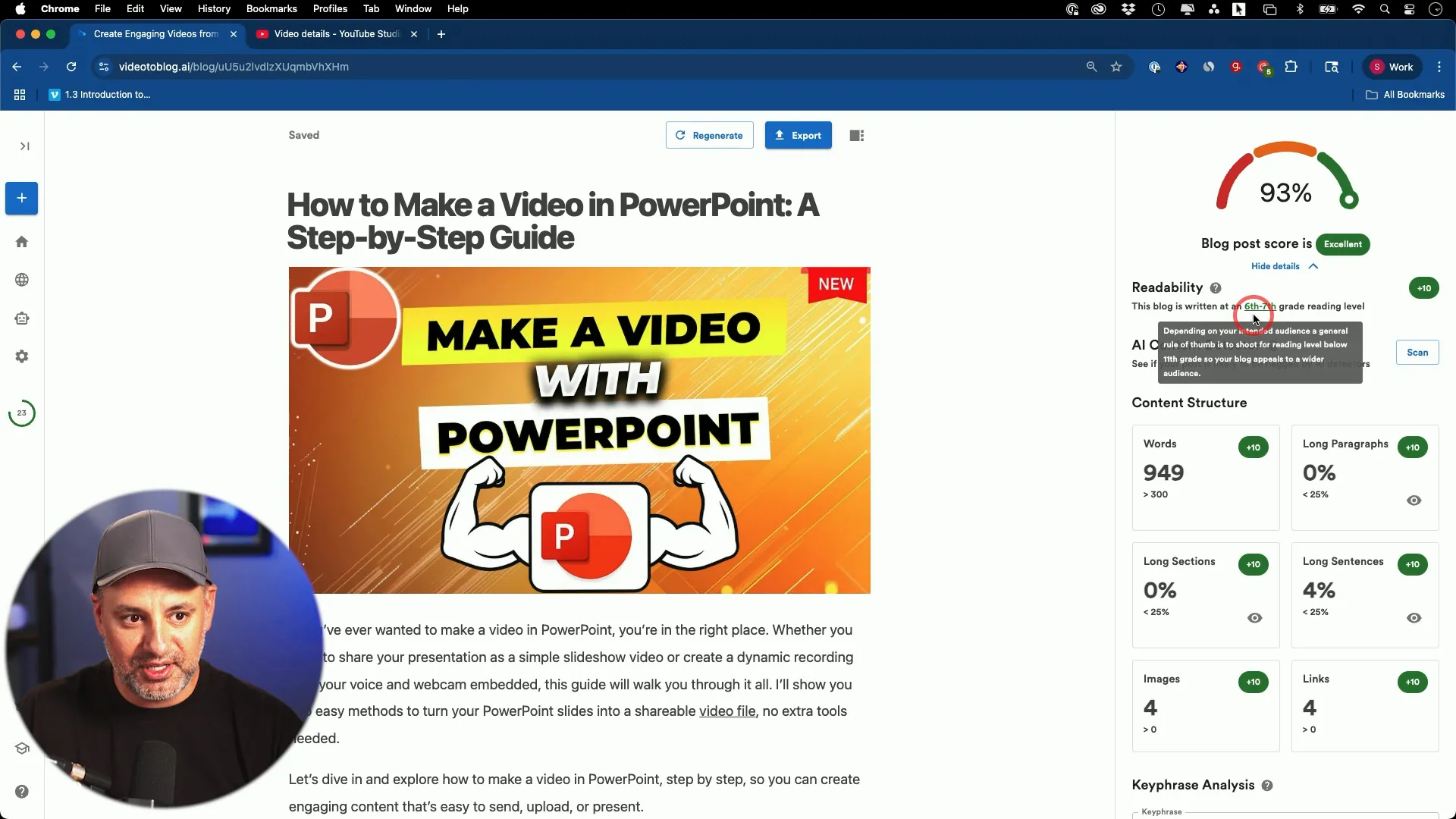Click the Regenerate button
This screenshot has width=1456, height=819.
tap(709, 135)
